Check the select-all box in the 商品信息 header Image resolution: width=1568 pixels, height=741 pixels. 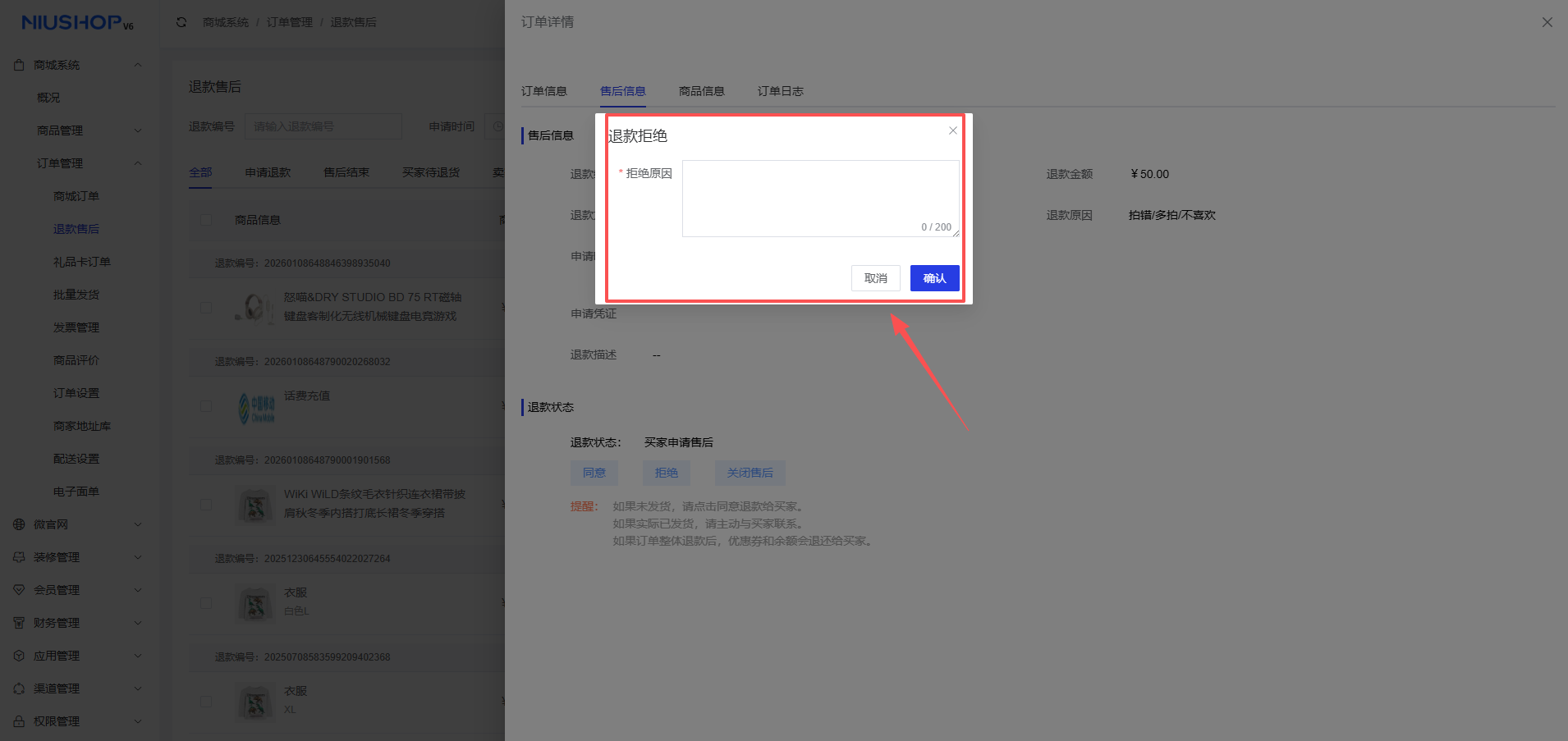point(206,219)
